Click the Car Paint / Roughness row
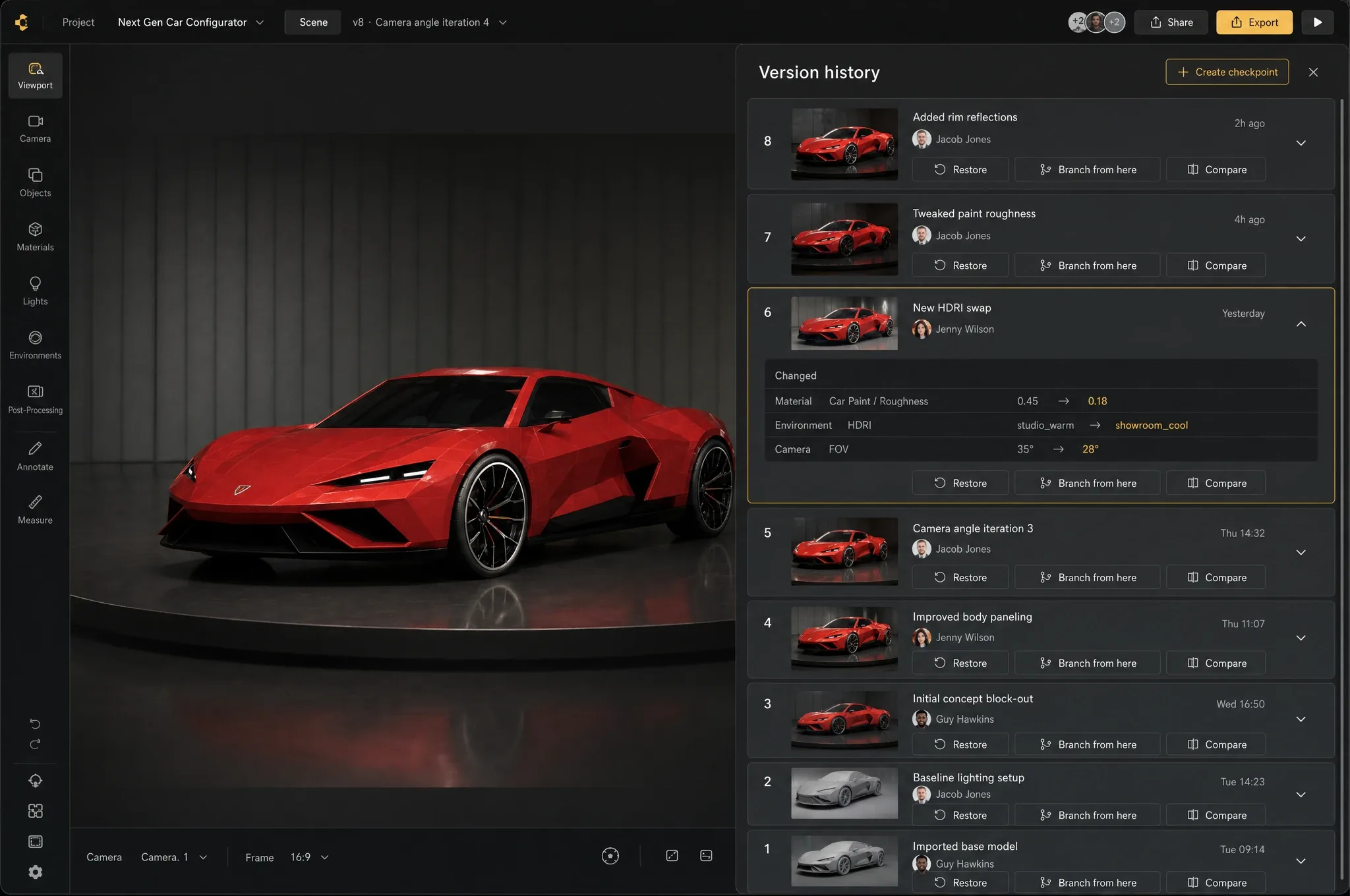Viewport: 1350px width, 896px height. [1041, 401]
